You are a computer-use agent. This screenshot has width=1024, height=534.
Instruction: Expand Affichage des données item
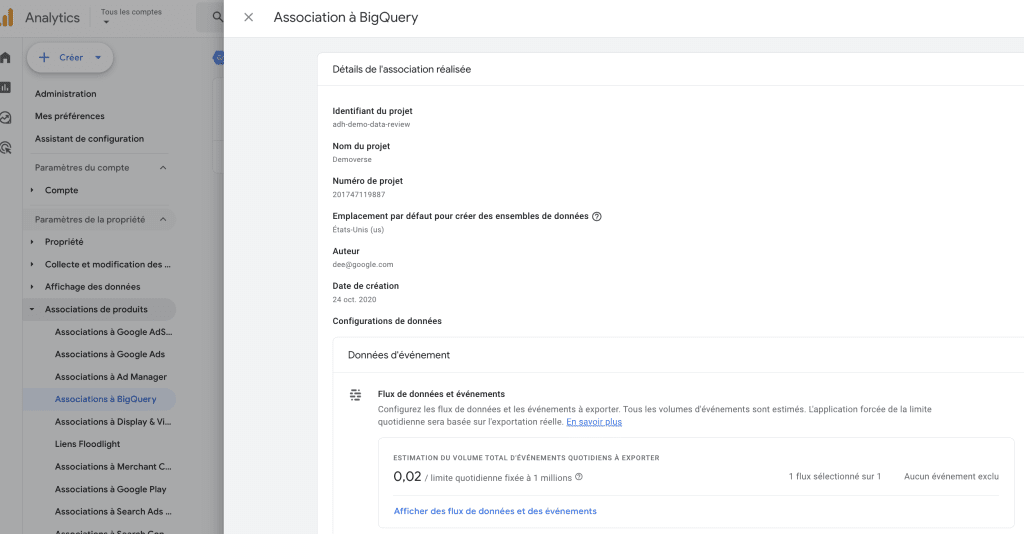[31, 287]
